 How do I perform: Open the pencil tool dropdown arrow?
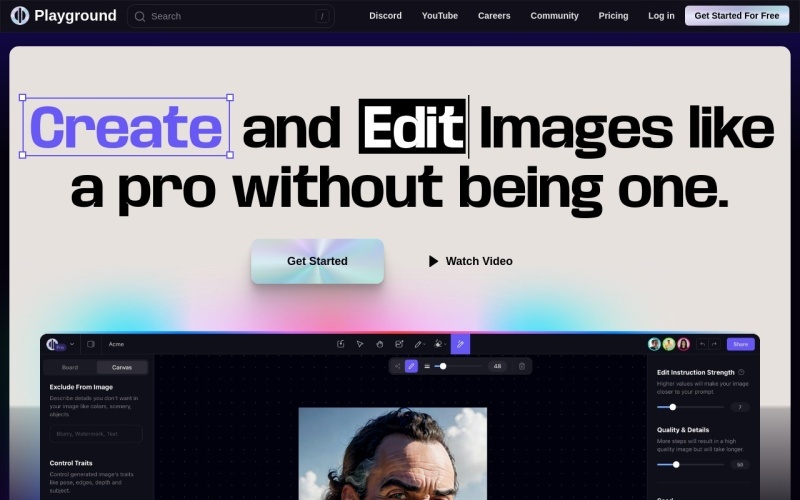click(424, 345)
